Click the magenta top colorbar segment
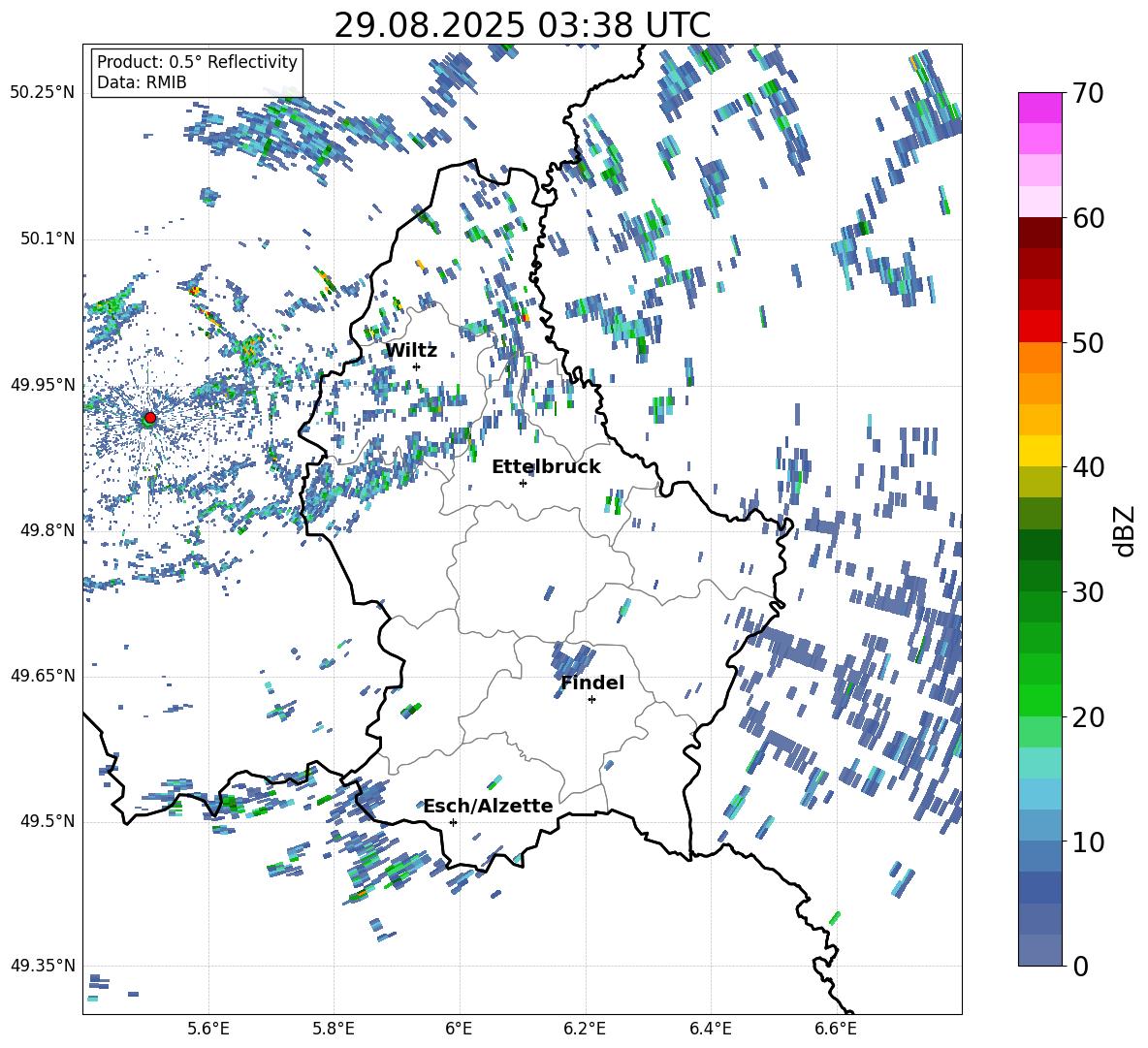 click(x=1039, y=108)
